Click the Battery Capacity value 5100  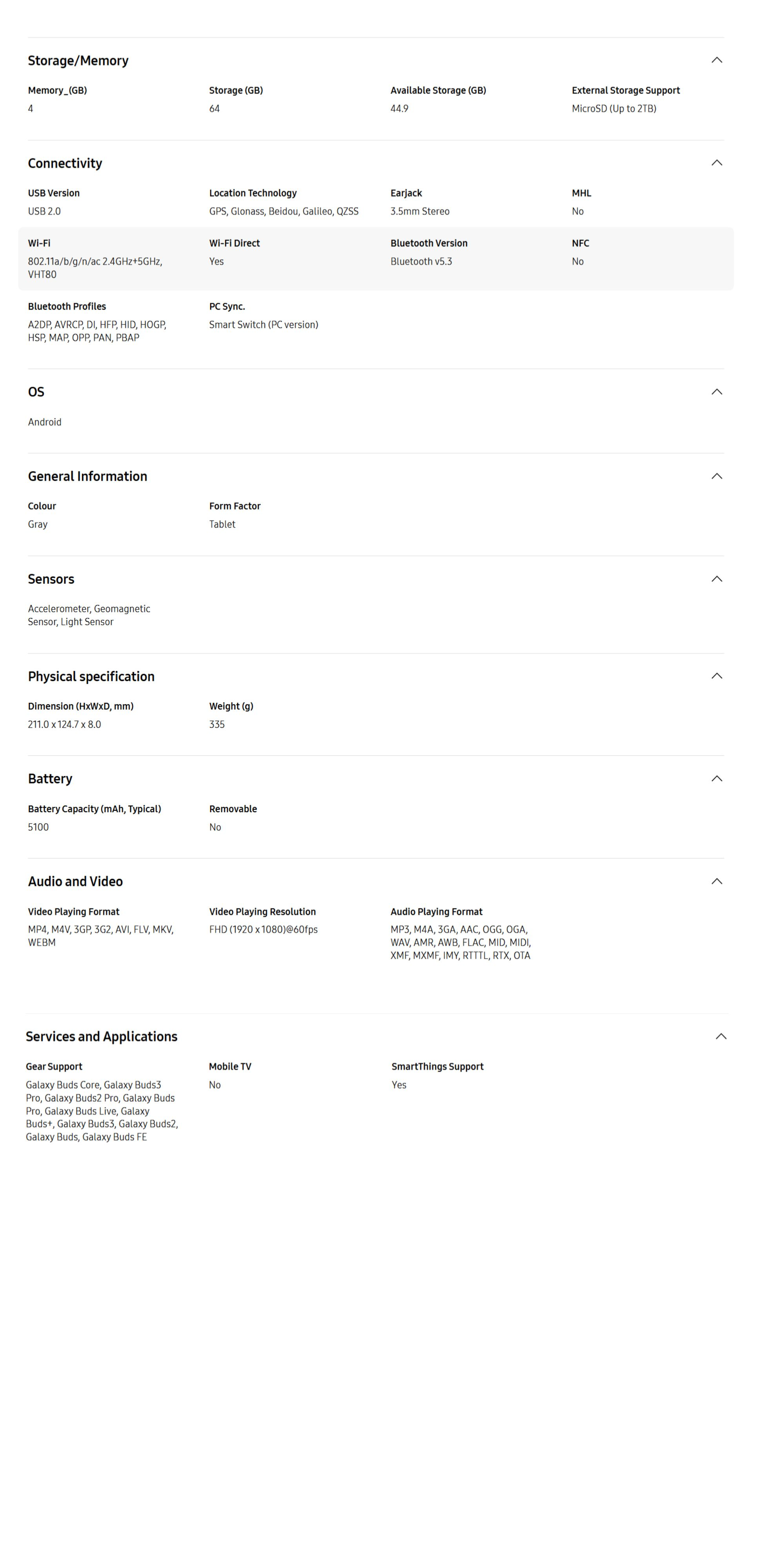[x=39, y=827]
